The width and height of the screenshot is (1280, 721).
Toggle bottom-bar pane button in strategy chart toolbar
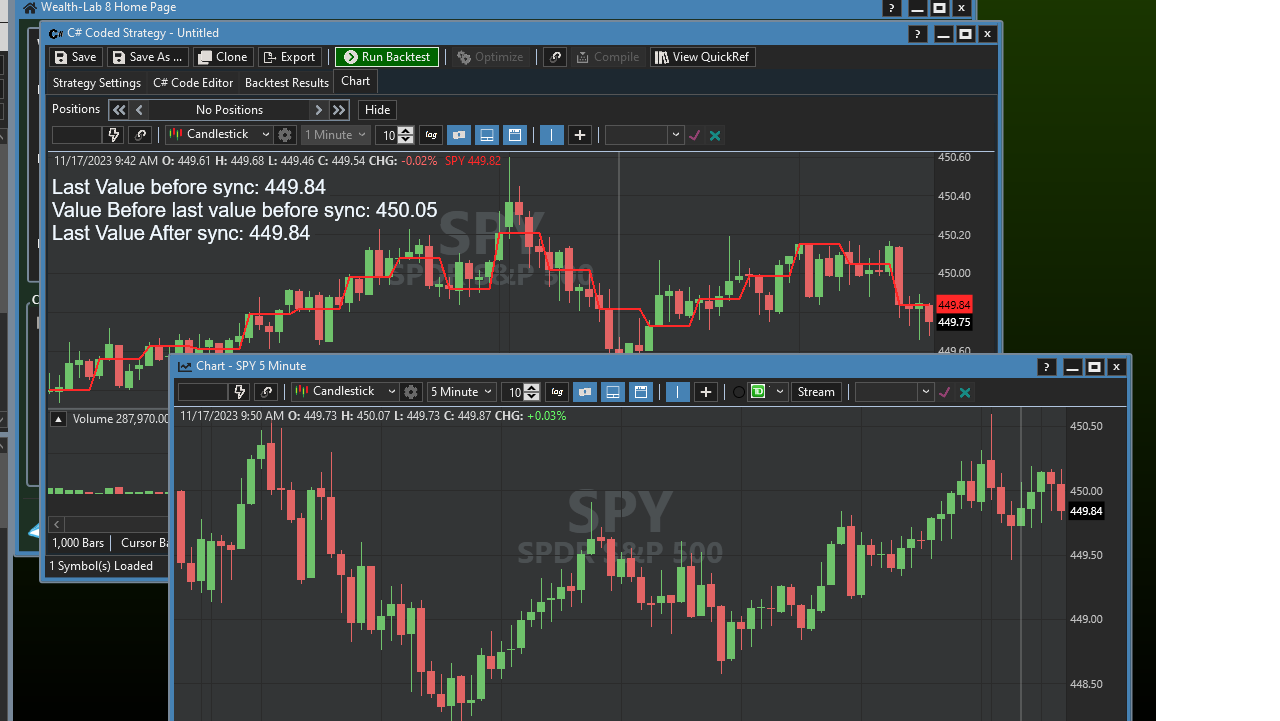487,135
